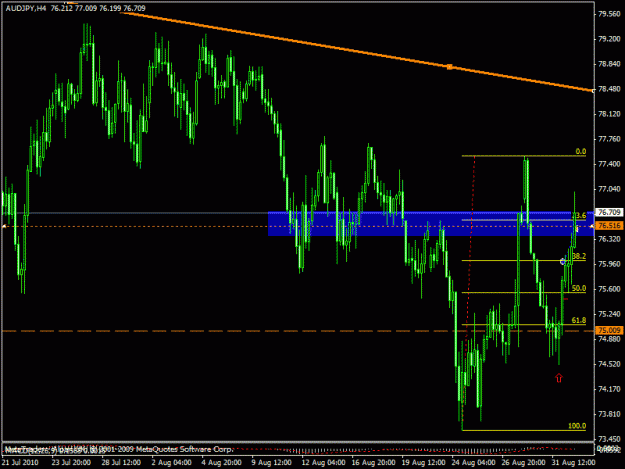
Task: Click price scale value 77.040
Action: pos(609,189)
